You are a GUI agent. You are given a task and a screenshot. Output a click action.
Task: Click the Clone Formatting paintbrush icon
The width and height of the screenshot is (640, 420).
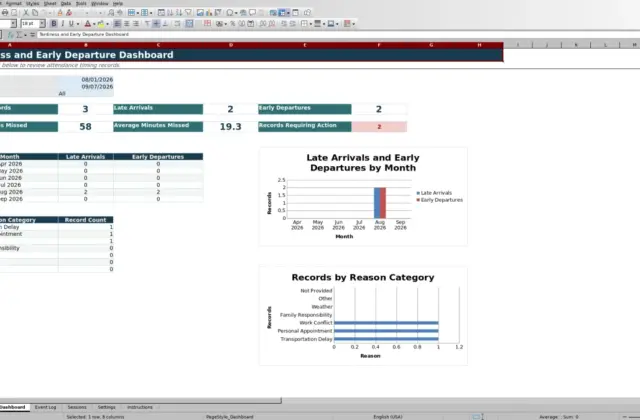60,13
